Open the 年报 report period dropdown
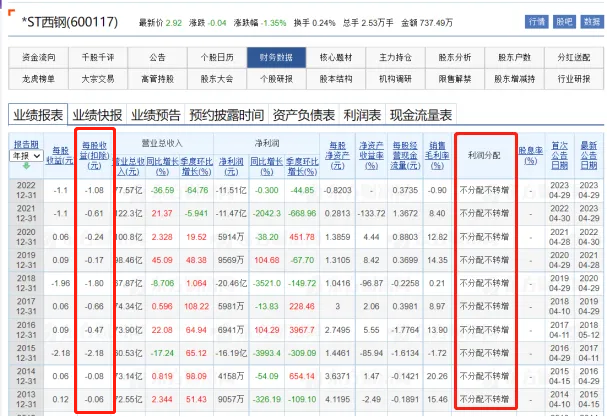607x417 pixels. (26, 156)
